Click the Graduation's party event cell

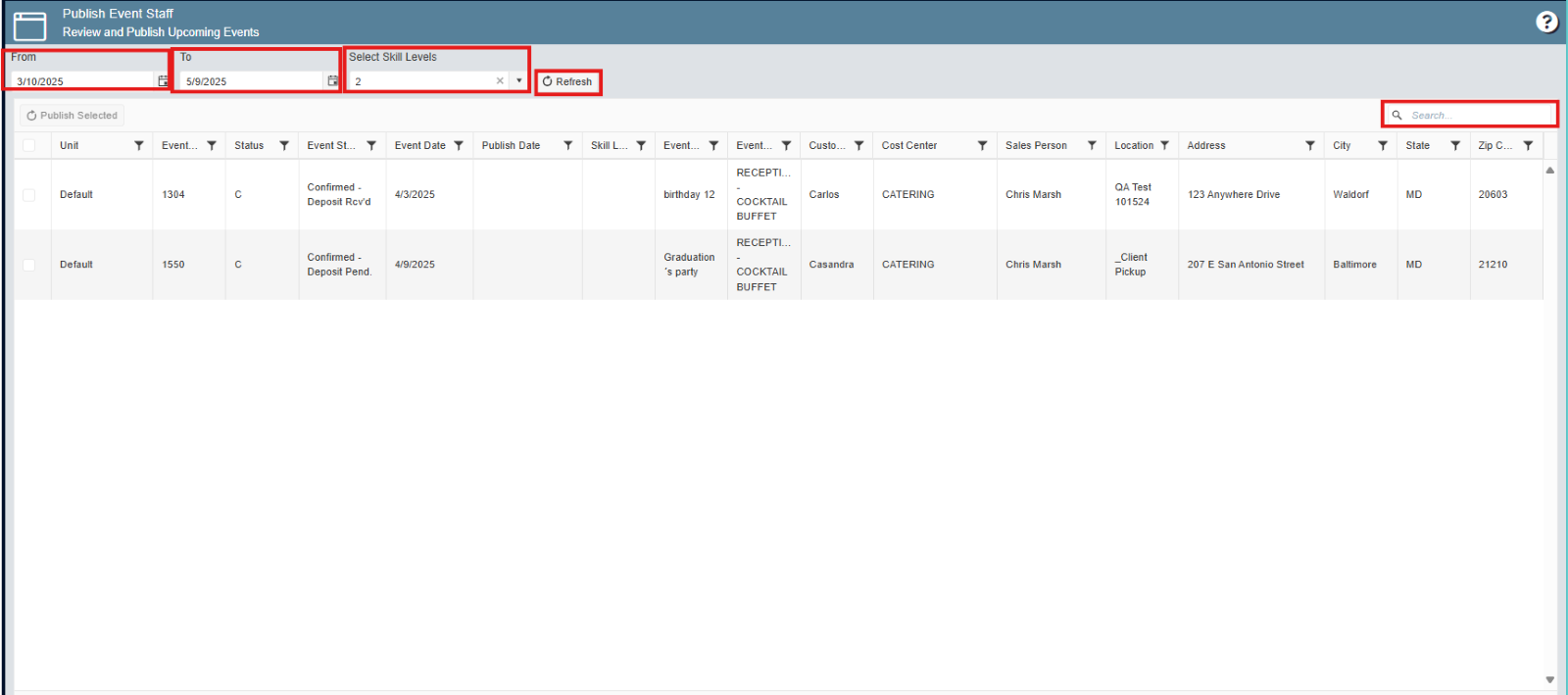[x=689, y=265]
